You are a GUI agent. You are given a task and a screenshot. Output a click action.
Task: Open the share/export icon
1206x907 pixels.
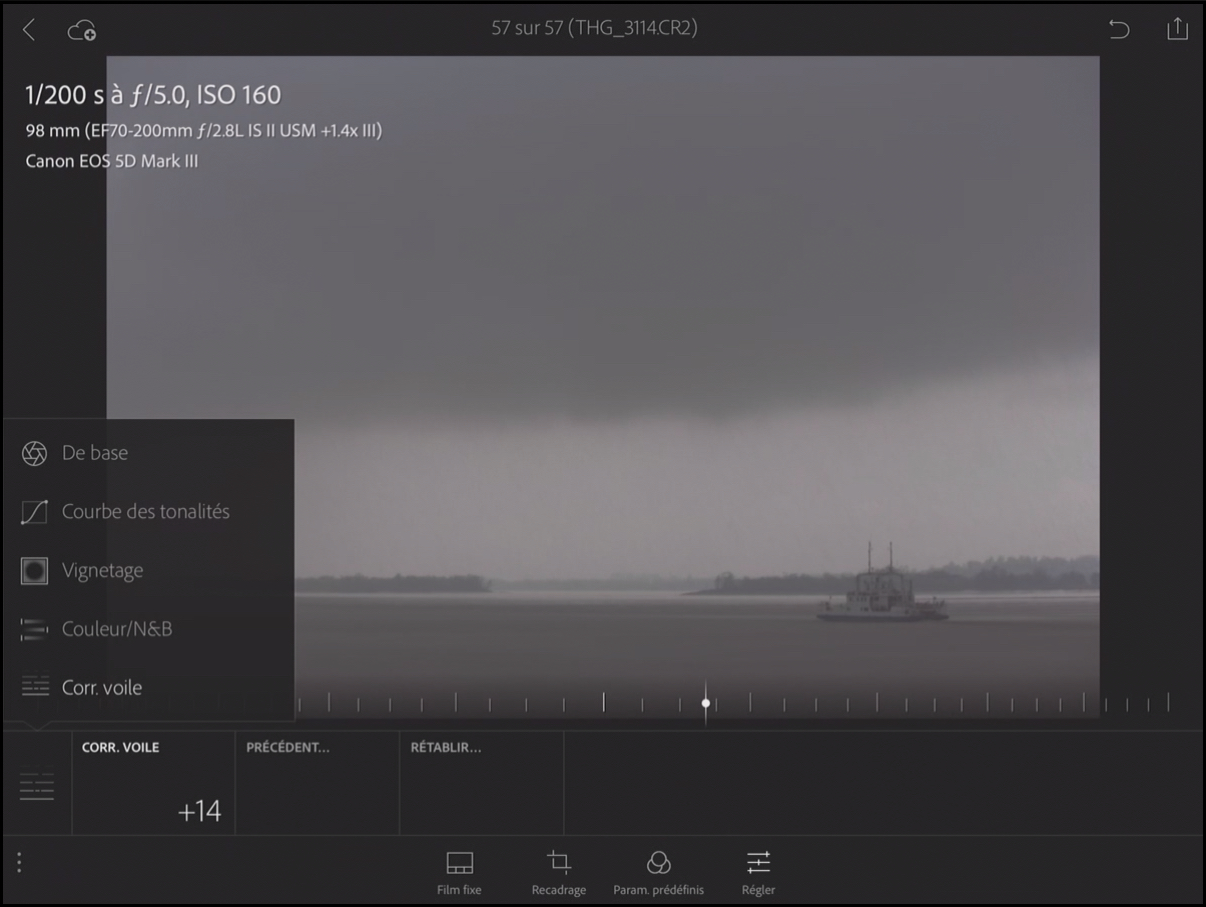(1177, 29)
